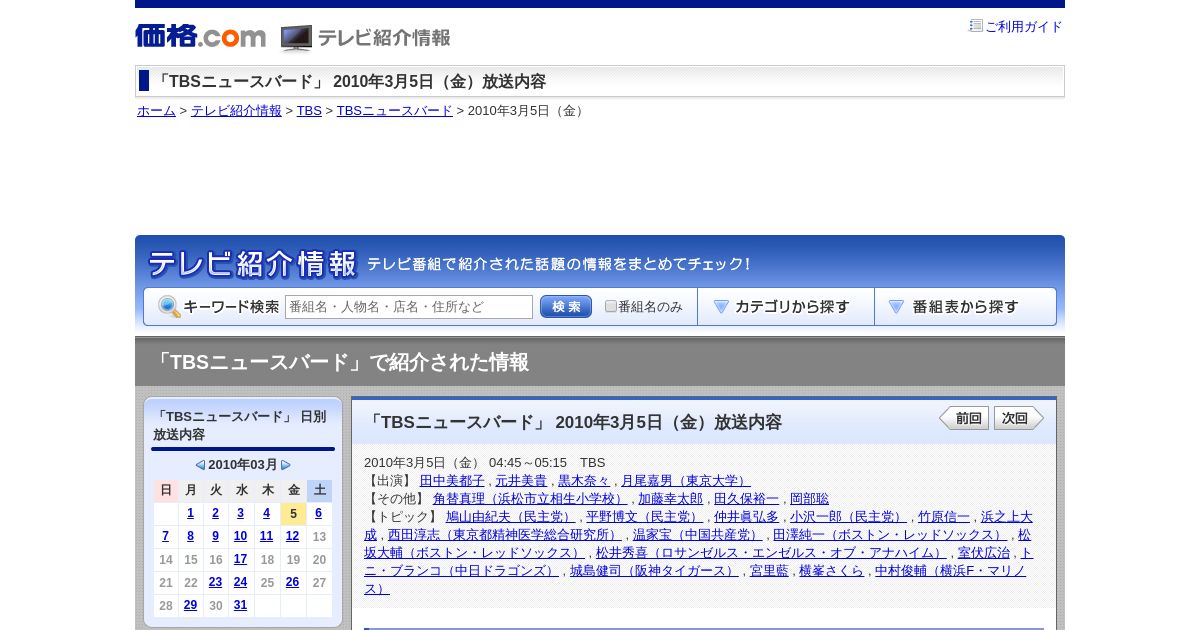Click the magnifying glass search icon
The width and height of the screenshot is (1200, 630).
[169, 307]
